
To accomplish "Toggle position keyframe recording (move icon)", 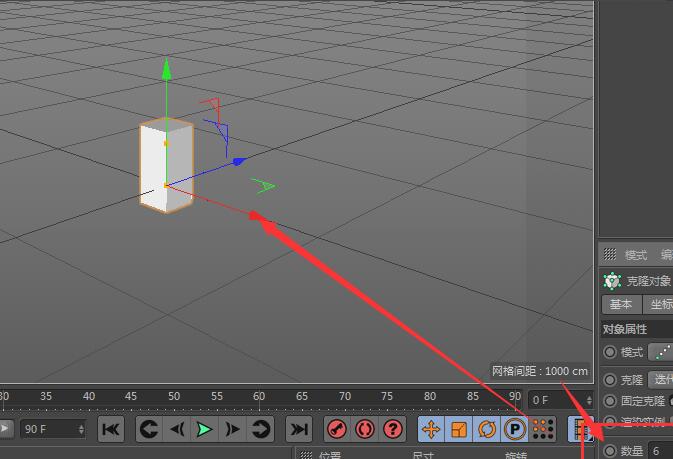I will [431, 429].
